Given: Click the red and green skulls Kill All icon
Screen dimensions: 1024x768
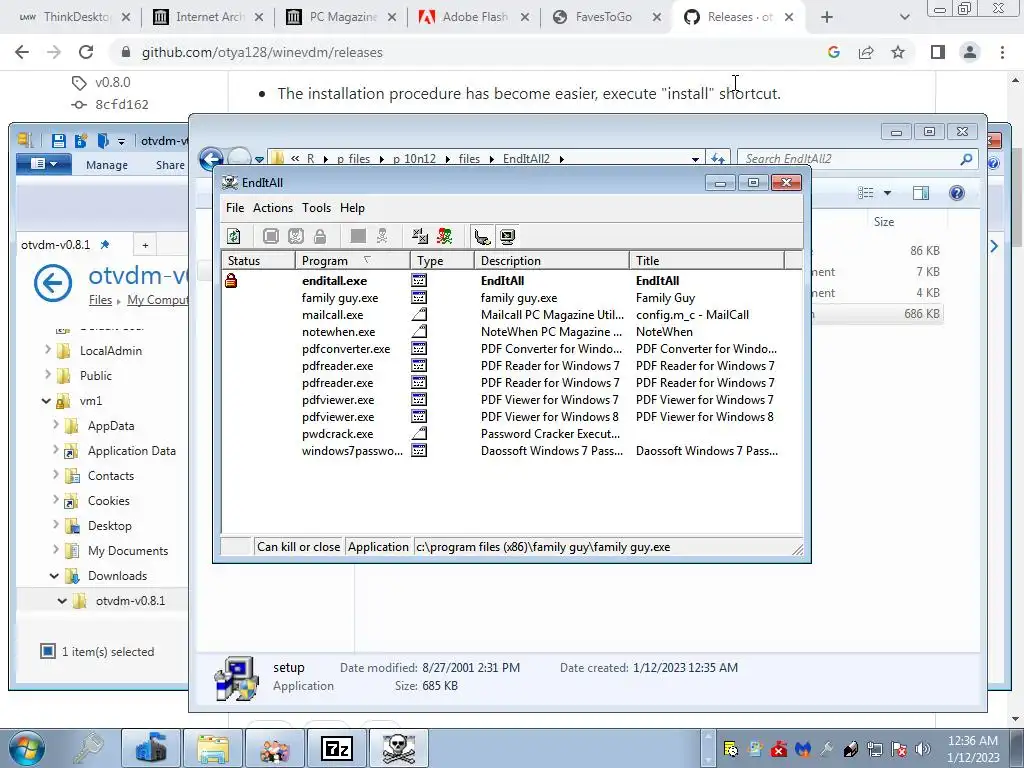Looking at the screenshot, I should point(445,236).
